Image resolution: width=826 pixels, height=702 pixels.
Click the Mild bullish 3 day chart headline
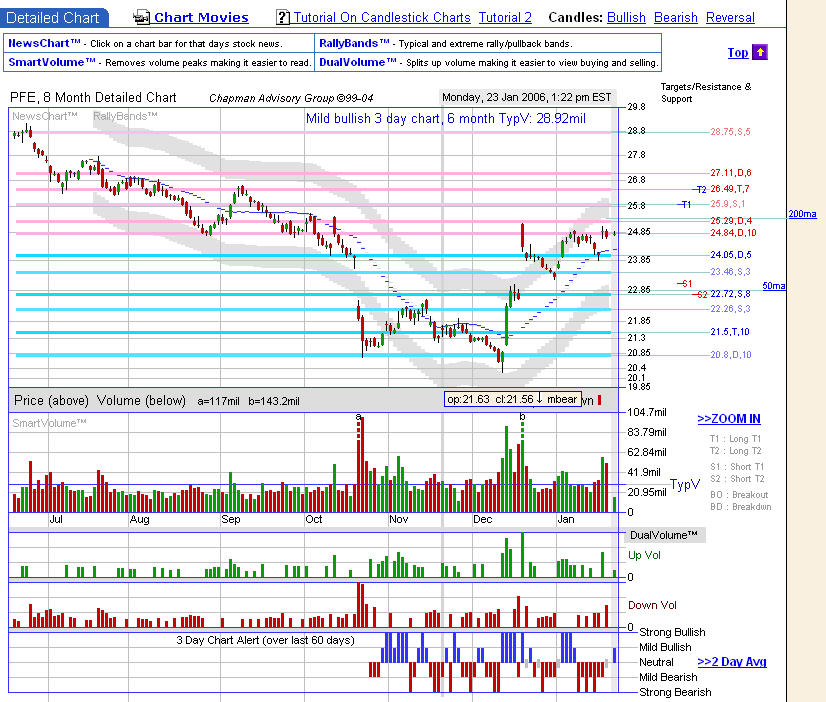tap(445, 118)
